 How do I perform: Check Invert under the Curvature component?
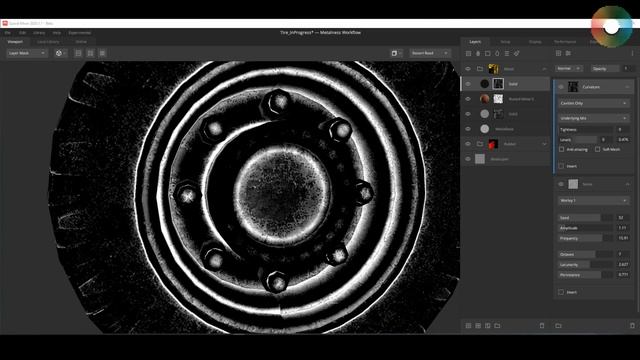(x=562, y=166)
